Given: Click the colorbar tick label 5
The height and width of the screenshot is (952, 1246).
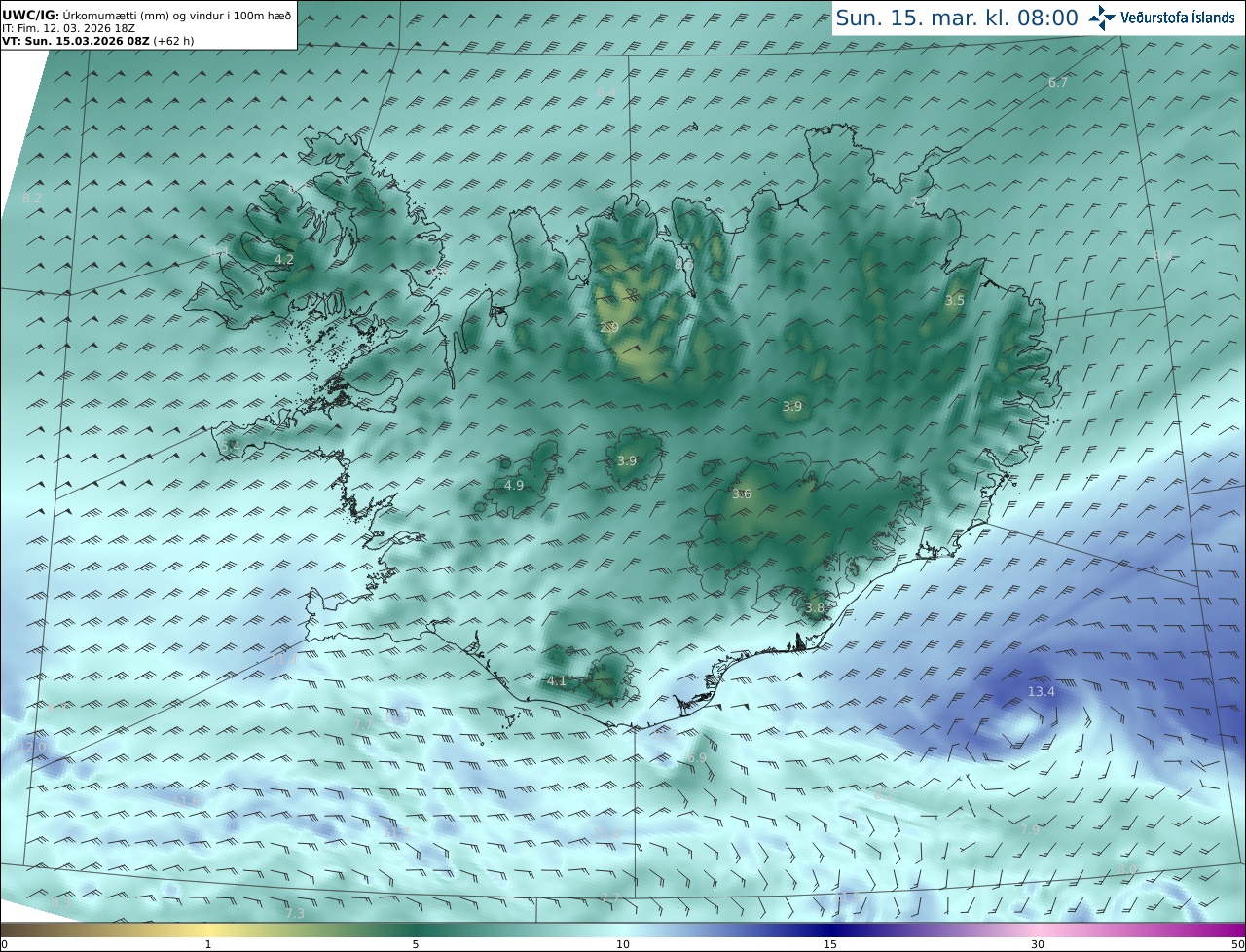Looking at the screenshot, I should (416, 944).
